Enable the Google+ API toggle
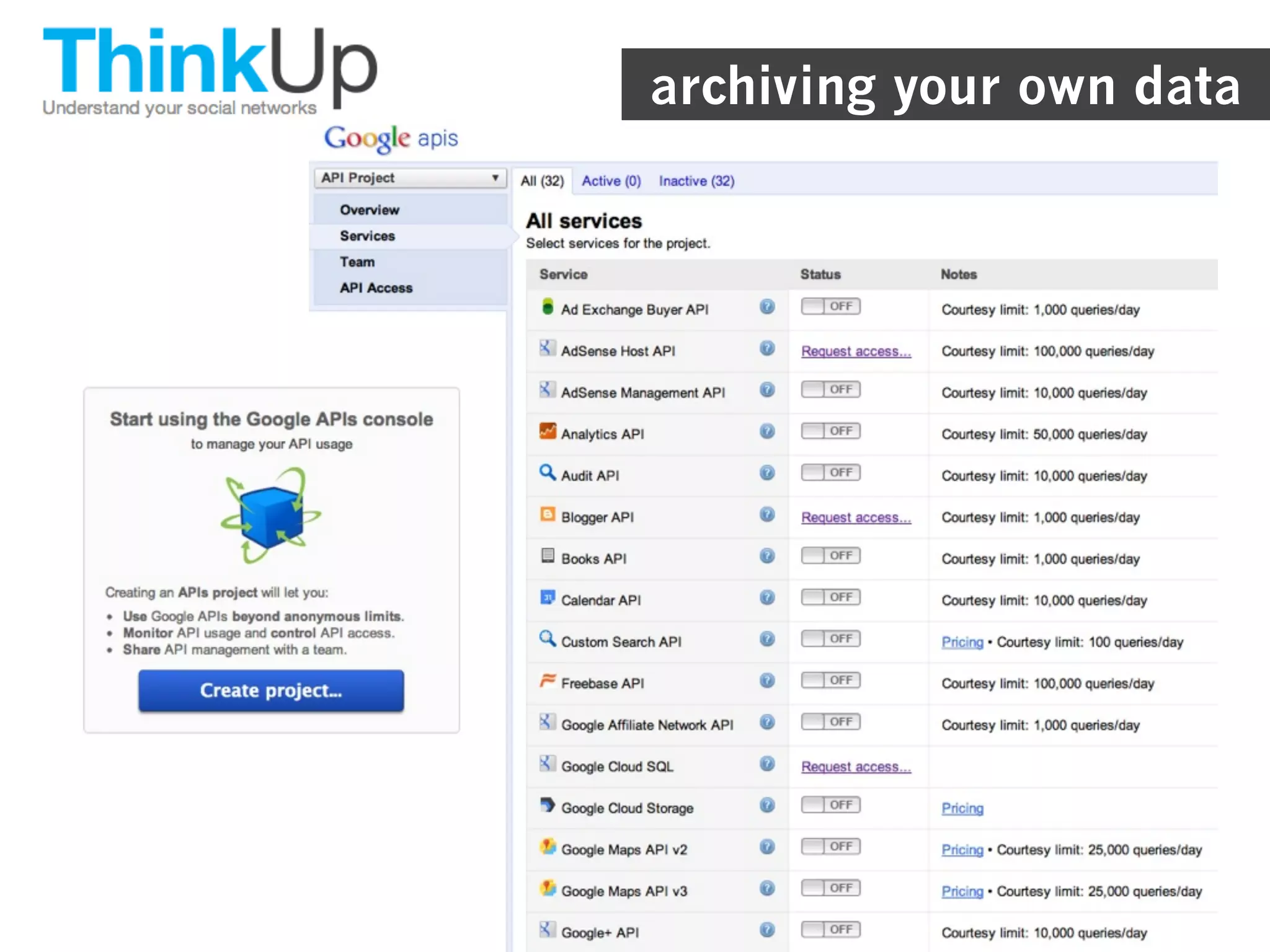 831,929
